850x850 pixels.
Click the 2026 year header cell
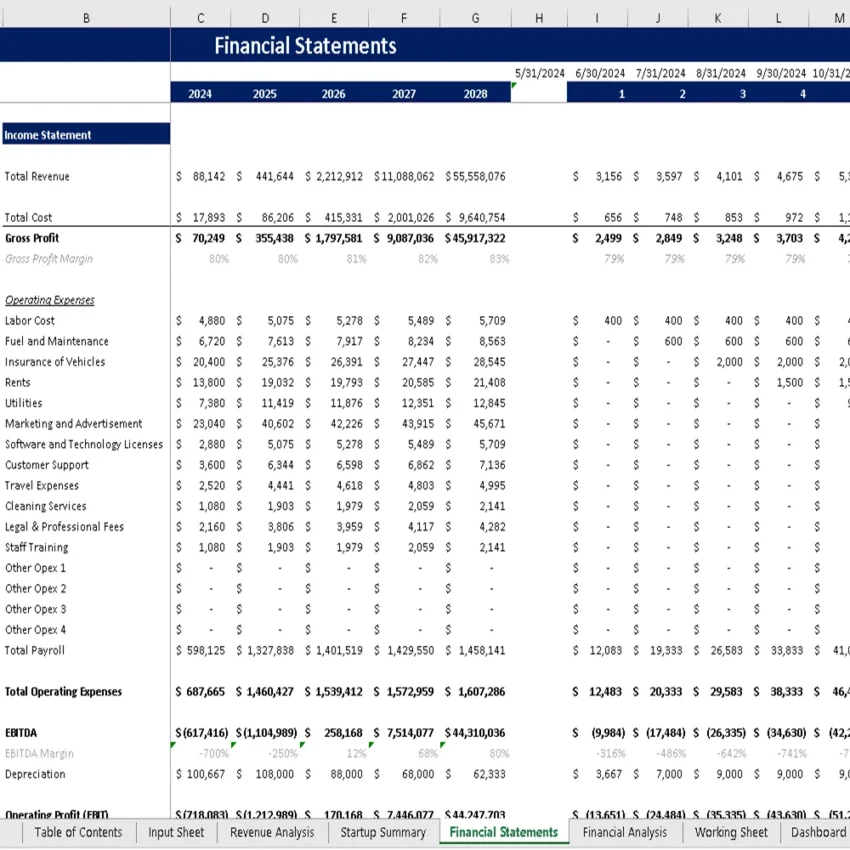tap(333, 93)
